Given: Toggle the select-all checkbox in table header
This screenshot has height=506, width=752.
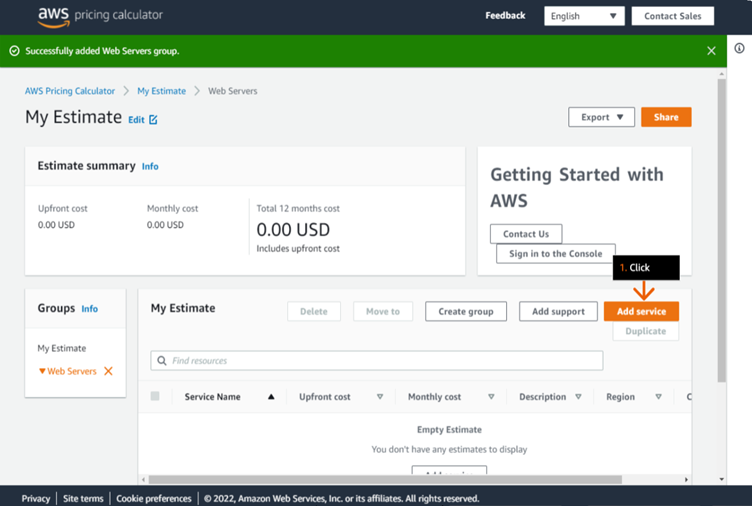Looking at the screenshot, I should (155, 397).
